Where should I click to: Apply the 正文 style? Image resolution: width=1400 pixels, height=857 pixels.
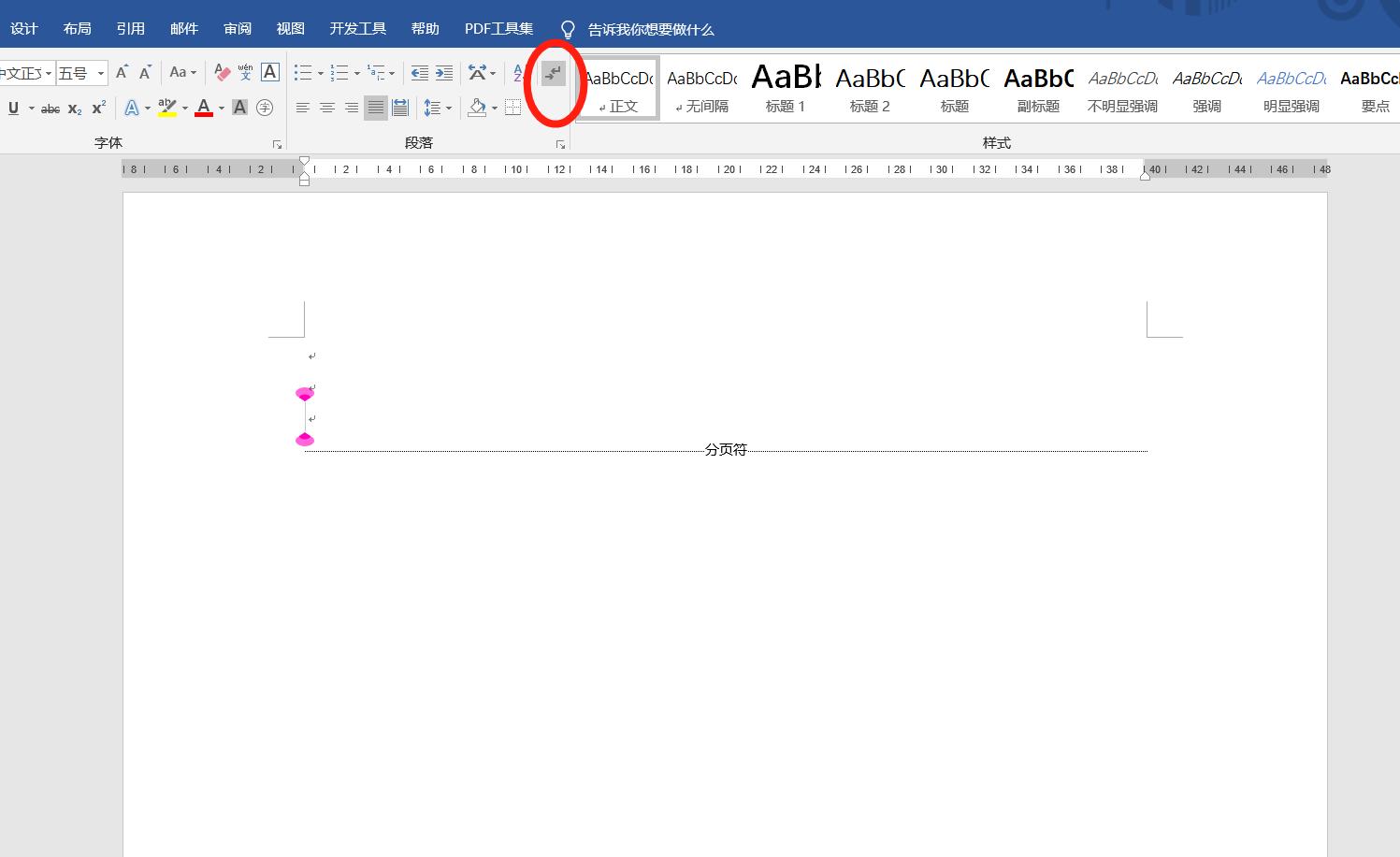pos(617,89)
